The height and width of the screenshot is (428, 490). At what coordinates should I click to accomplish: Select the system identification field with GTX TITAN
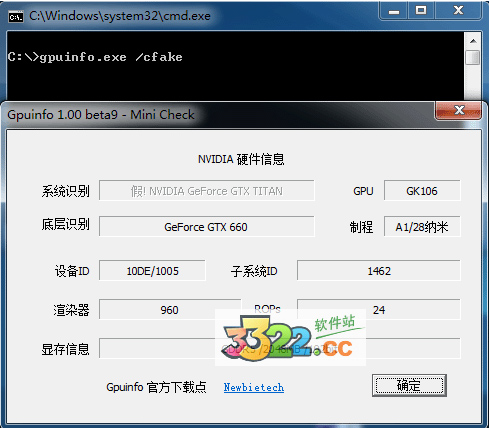tap(207, 191)
